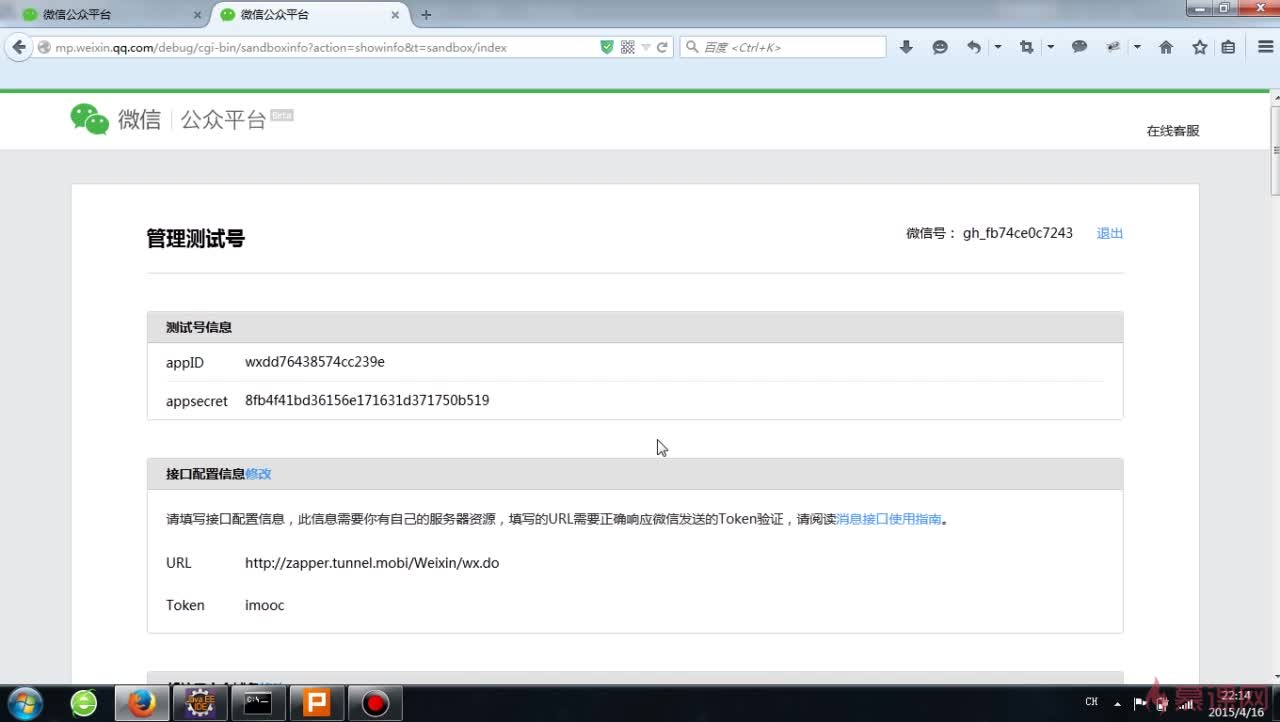
Task: Close the active 微信公众平台 tab
Action: coord(395,15)
